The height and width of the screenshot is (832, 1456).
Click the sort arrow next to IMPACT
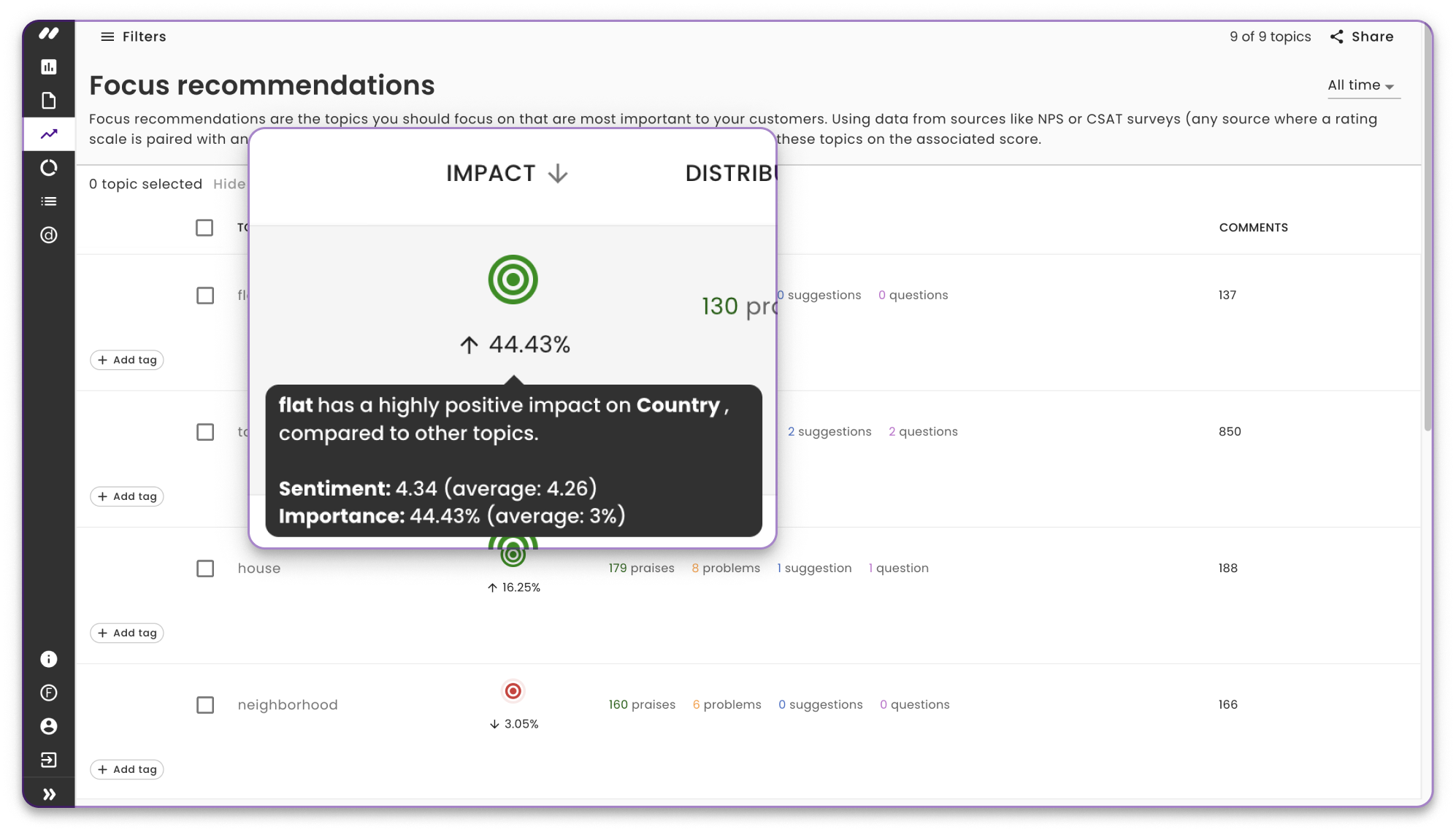(x=558, y=174)
